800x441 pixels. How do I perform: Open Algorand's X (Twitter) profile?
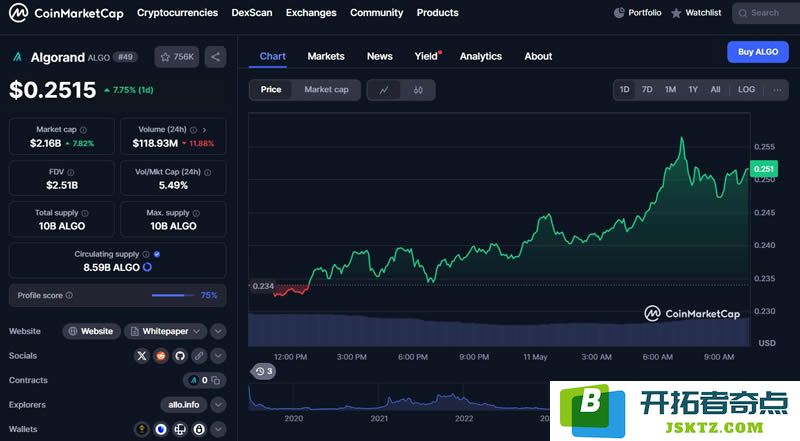click(142, 356)
